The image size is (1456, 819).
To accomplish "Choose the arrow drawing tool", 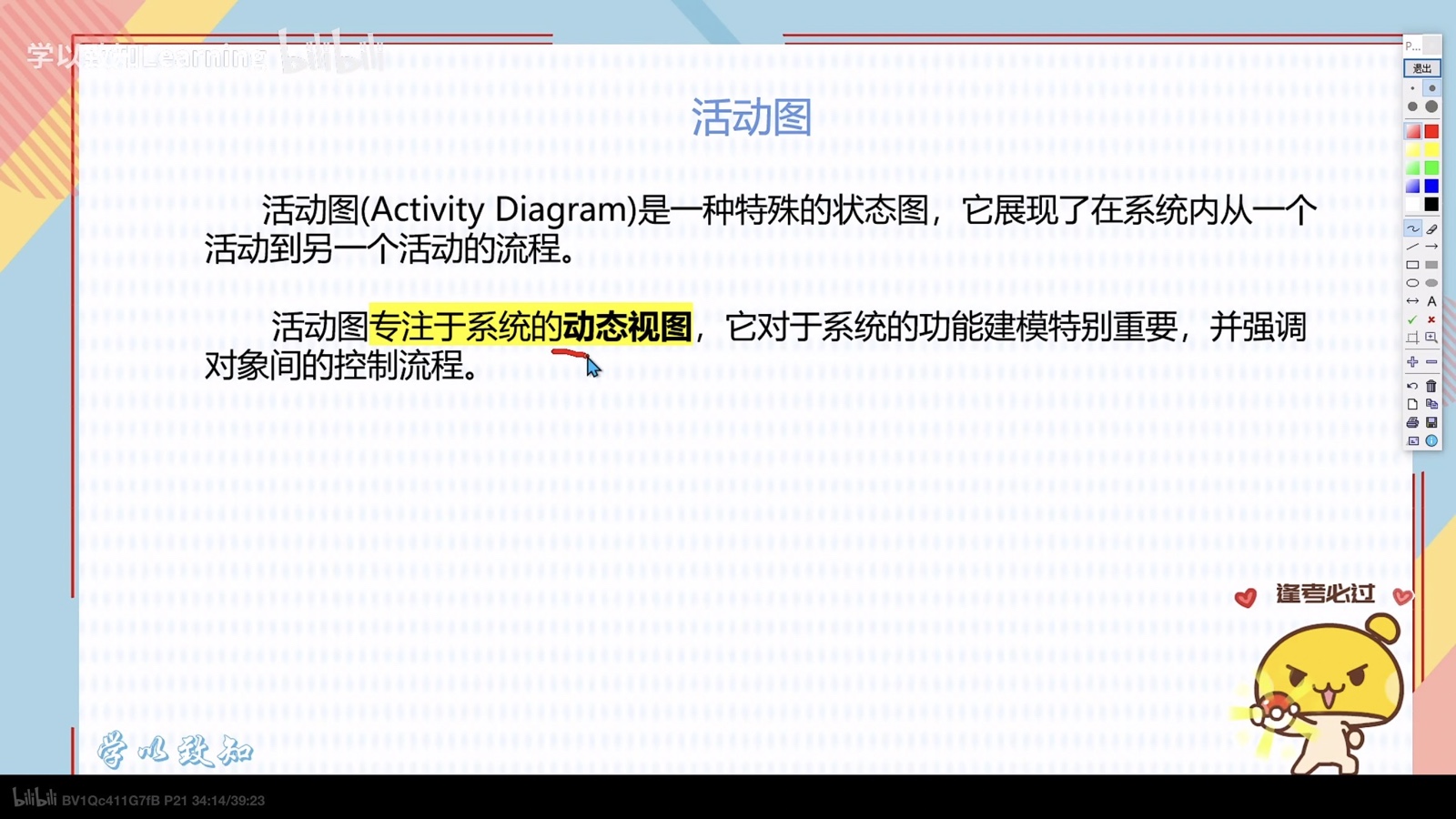I will coord(1431,247).
